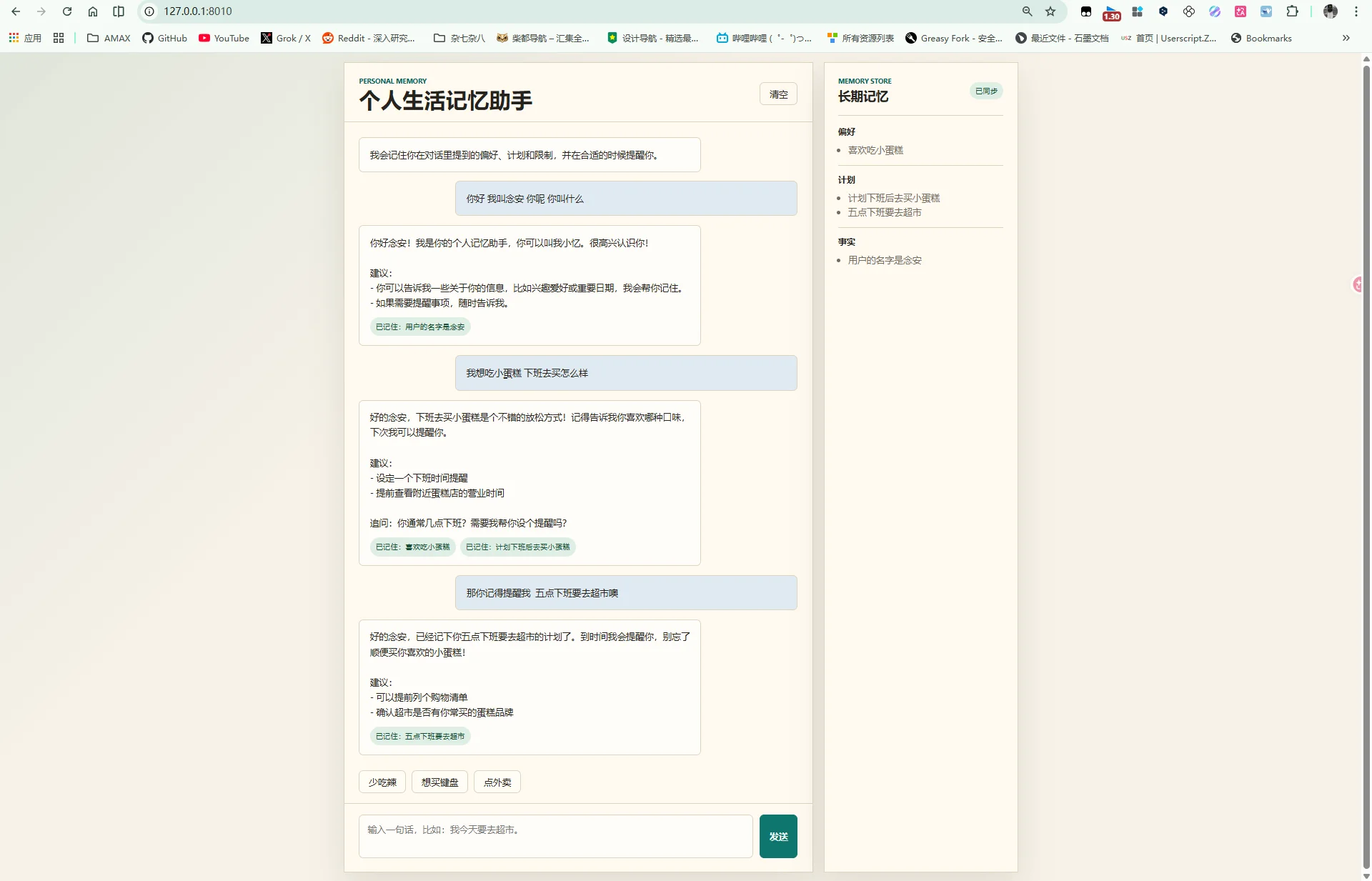Click the address bar URL 127.0.0.1:8010
The width and height of the screenshot is (1372, 881).
pyautogui.click(x=198, y=11)
